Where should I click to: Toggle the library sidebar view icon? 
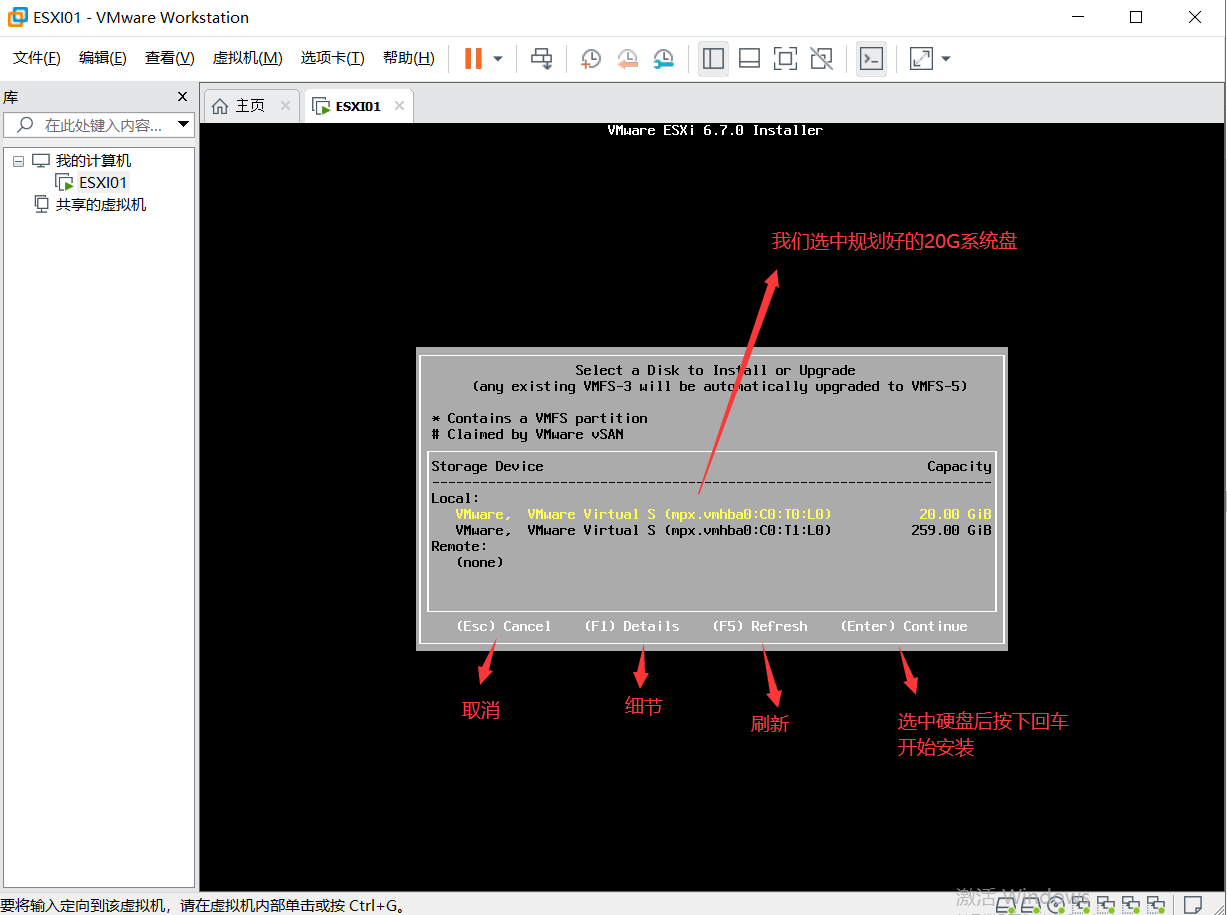pyautogui.click(x=713, y=59)
